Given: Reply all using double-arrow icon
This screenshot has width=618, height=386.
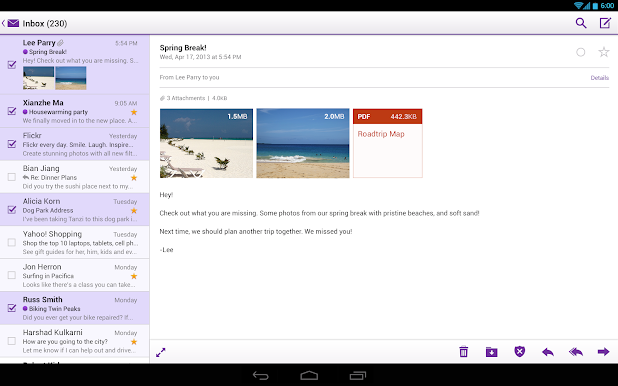Looking at the screenshot, I should (576, 352).
